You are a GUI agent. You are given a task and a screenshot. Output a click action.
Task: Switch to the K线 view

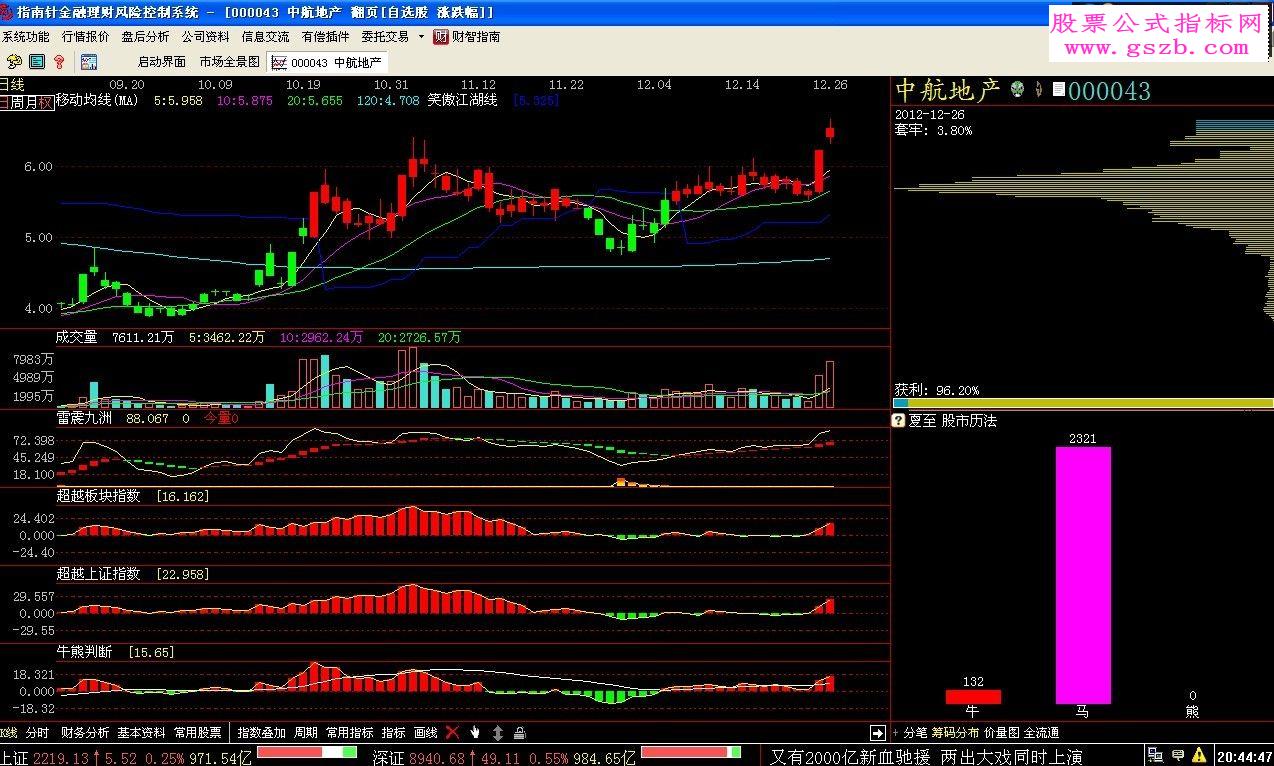click(9, 733)
